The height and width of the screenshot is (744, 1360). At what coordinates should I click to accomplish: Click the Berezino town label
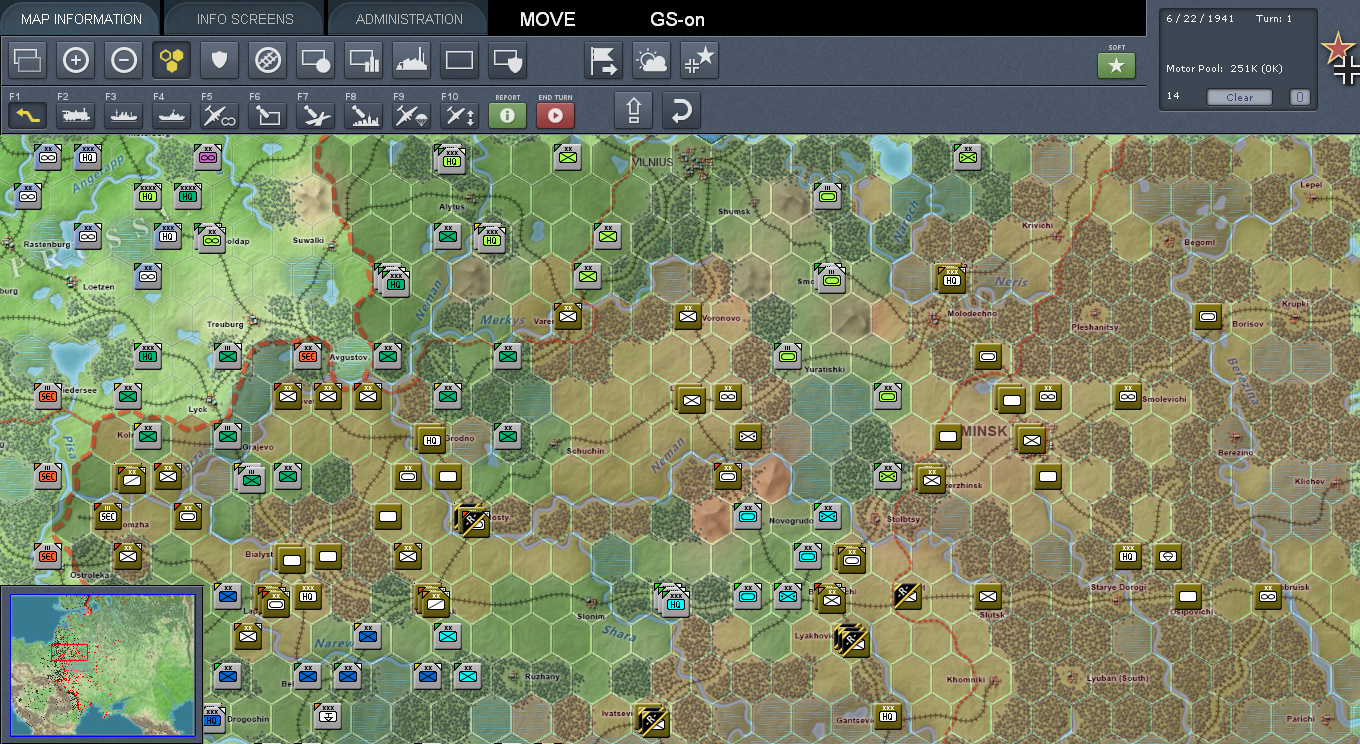click(1236, 453)
